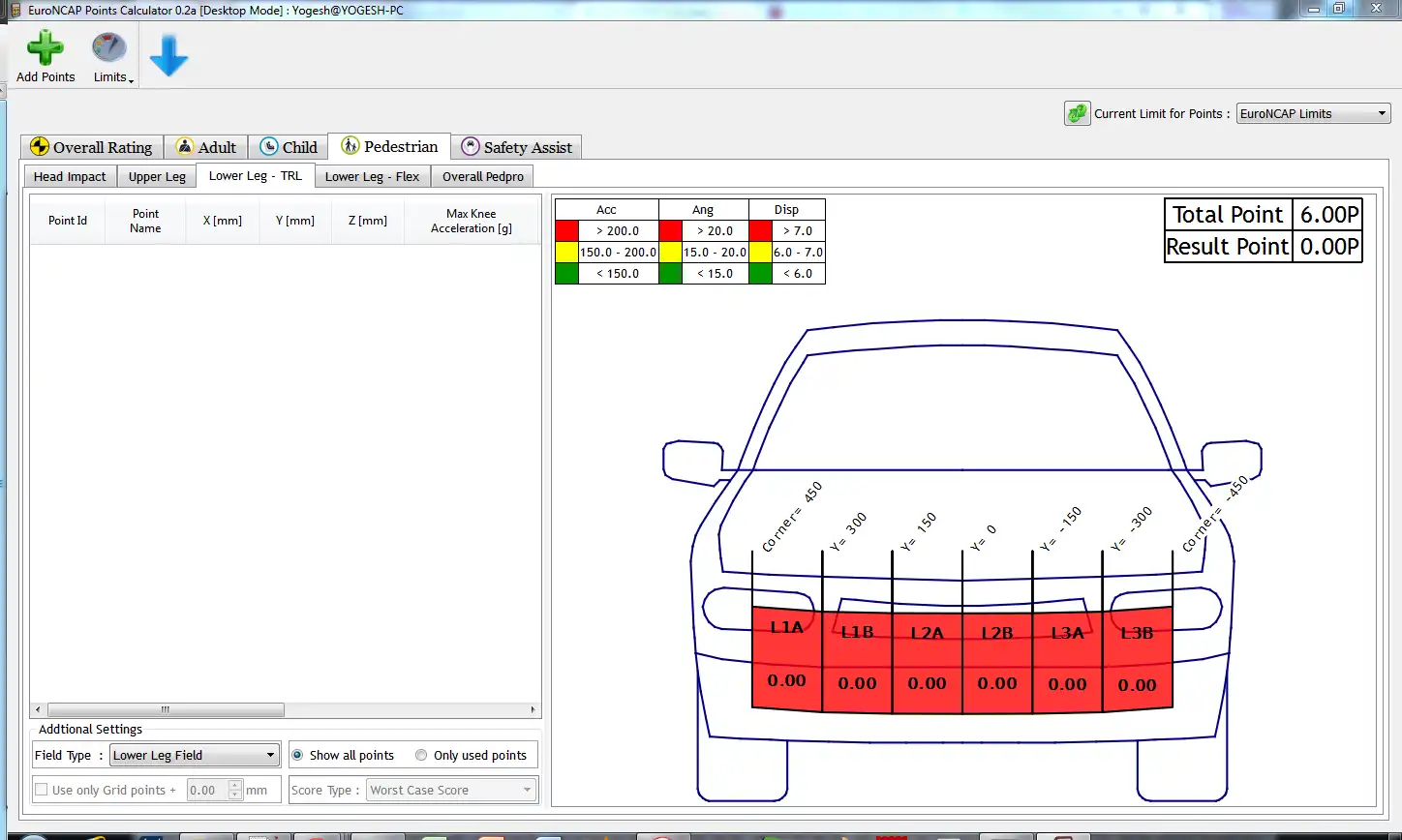Expand the Field Type dropdown
The height and width of the screenshot is (840, 1402).
(x=195, y=755)
